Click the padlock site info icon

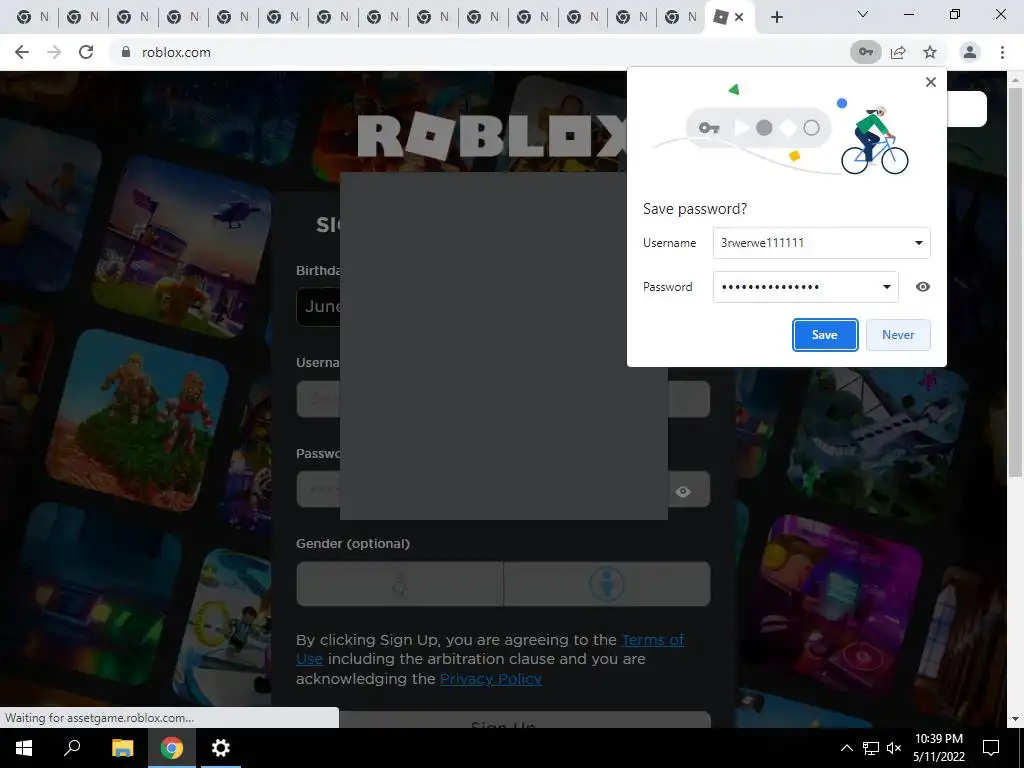[x=126, y=52]
